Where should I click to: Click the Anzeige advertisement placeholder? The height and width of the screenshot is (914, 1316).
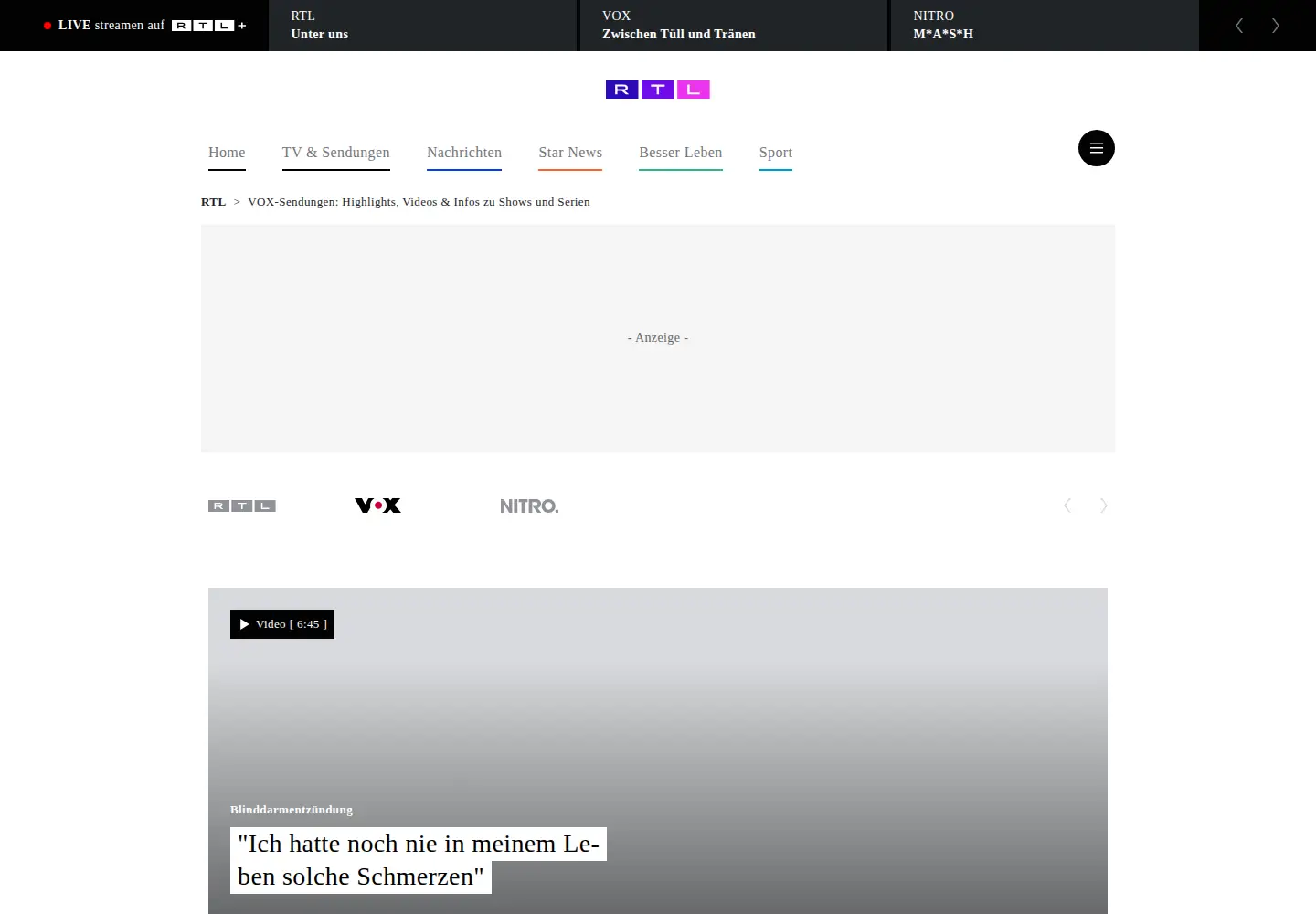click(658, 338)
